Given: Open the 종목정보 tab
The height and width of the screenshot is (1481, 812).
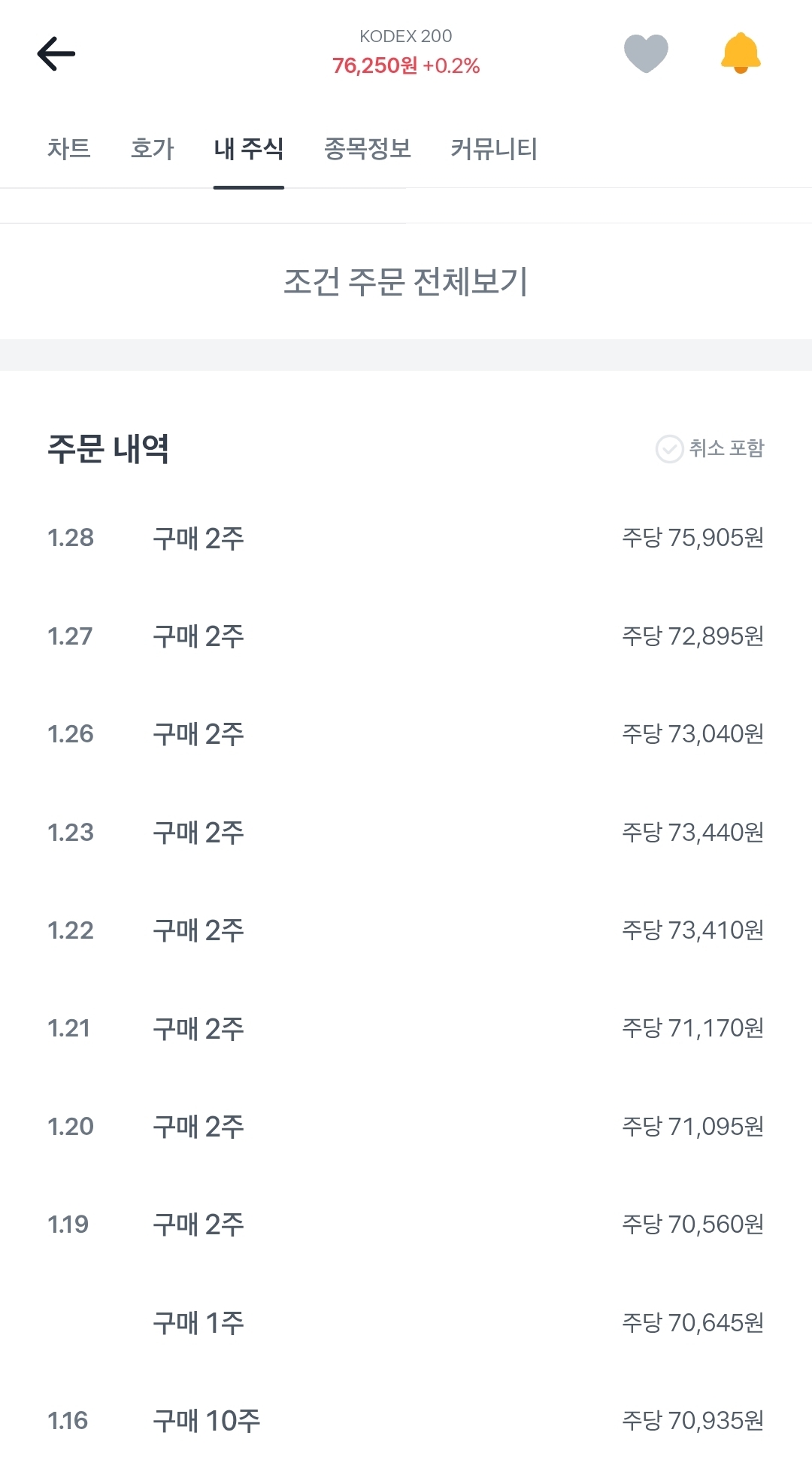Looking at the screenshot, I should [x=368, y=148].
